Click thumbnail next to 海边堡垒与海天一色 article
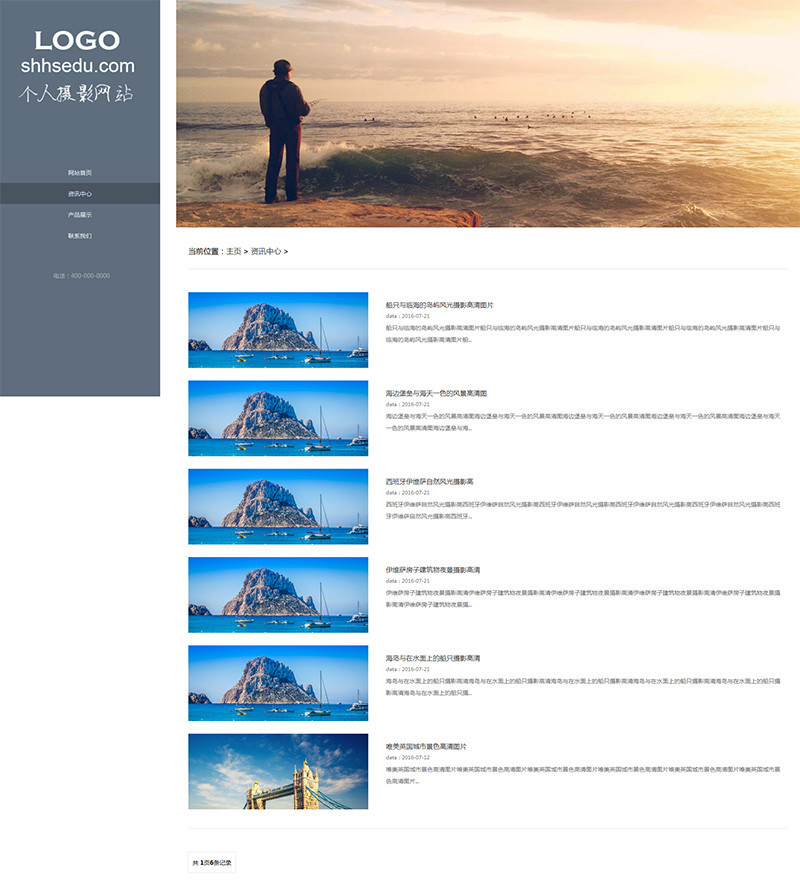The image size is (800, 880). (x=278, y=418)
